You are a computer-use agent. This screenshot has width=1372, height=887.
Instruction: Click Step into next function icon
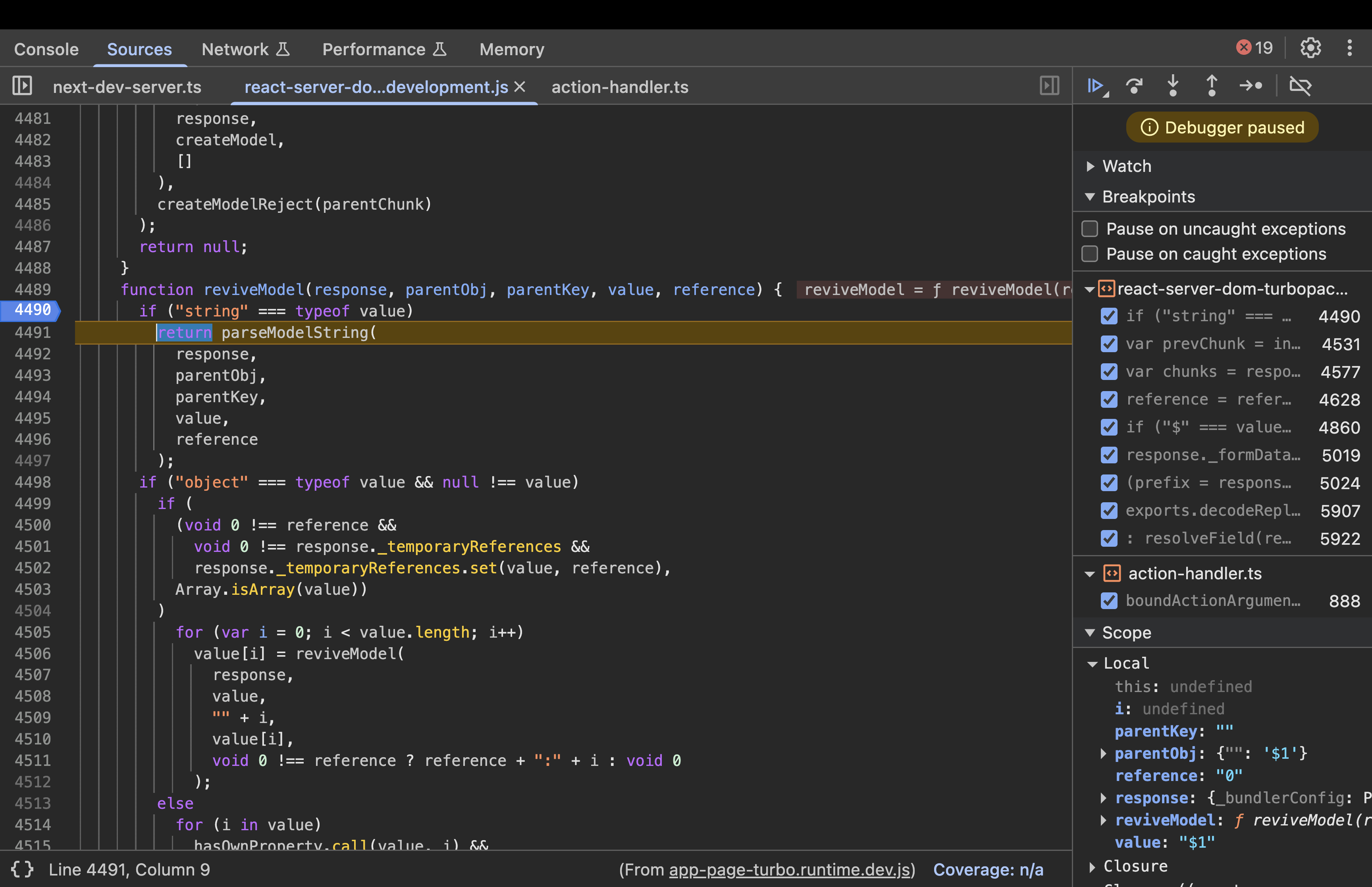coord(1172,87)
